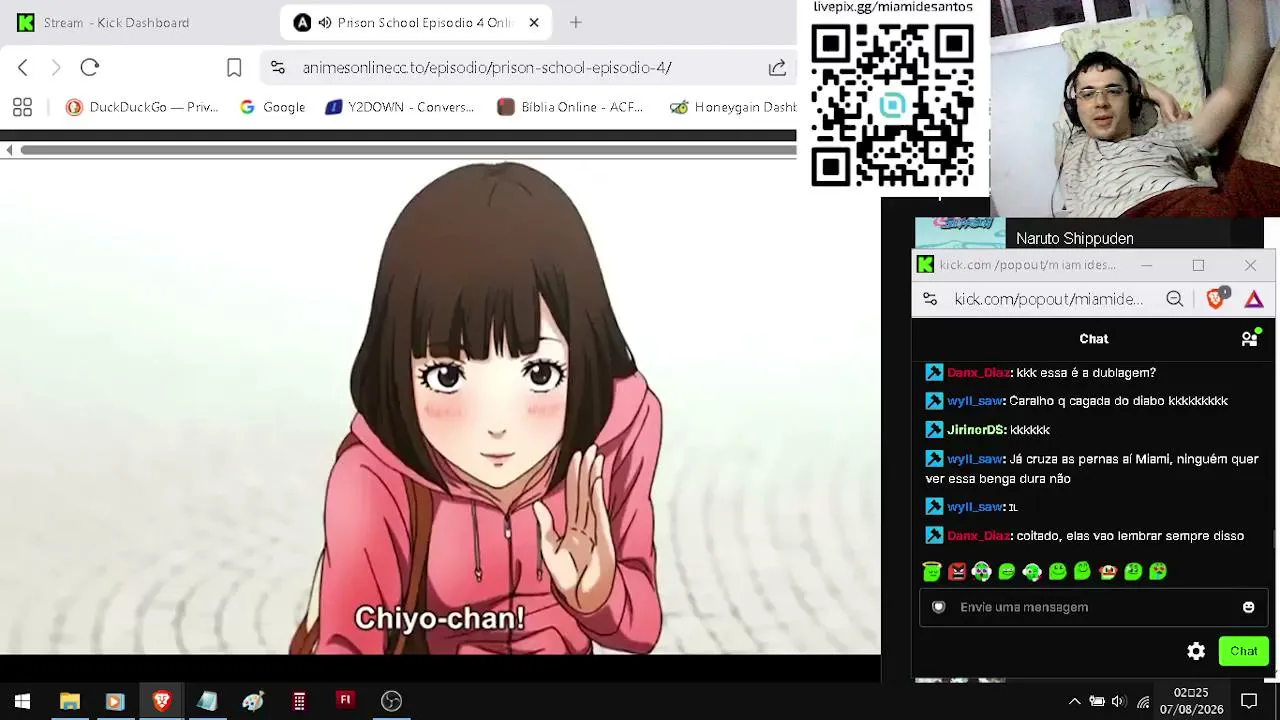Open network settings from the tray
The width and height of the screenshot is (1280, 720).
1143,701
